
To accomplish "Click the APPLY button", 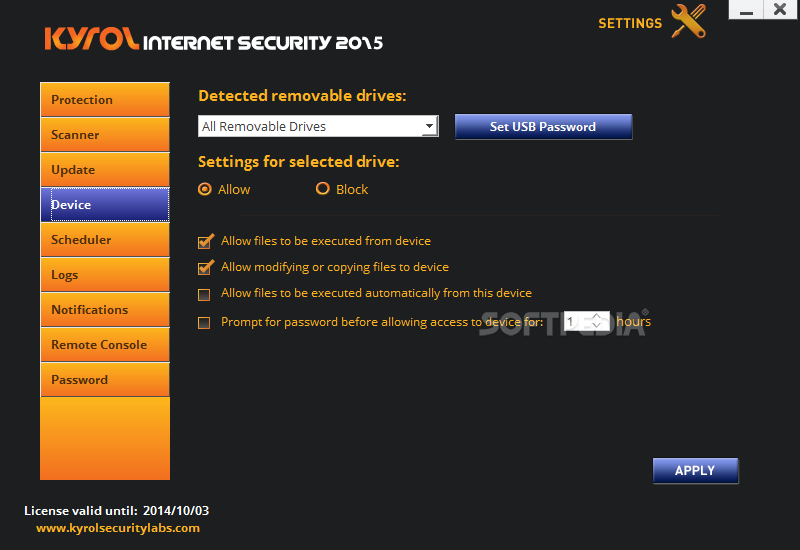I will point(695,470).
